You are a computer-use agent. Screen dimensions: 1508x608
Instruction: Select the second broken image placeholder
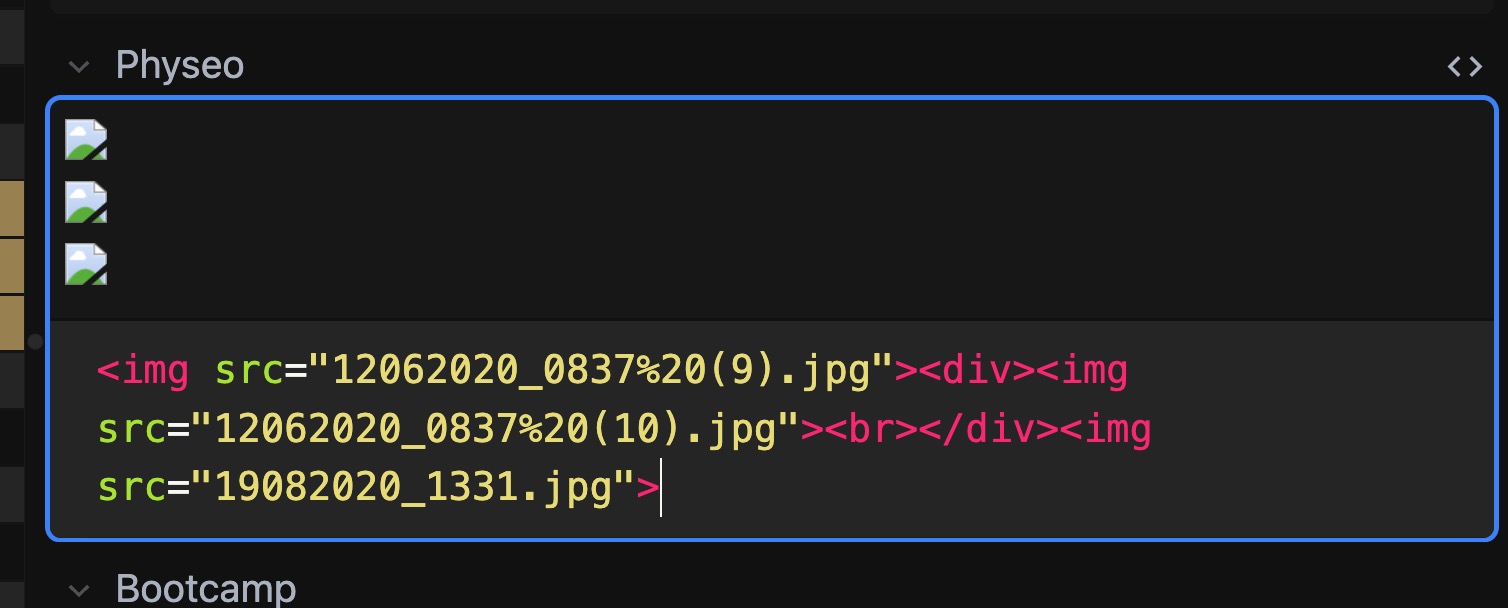(x=86, y=202)
